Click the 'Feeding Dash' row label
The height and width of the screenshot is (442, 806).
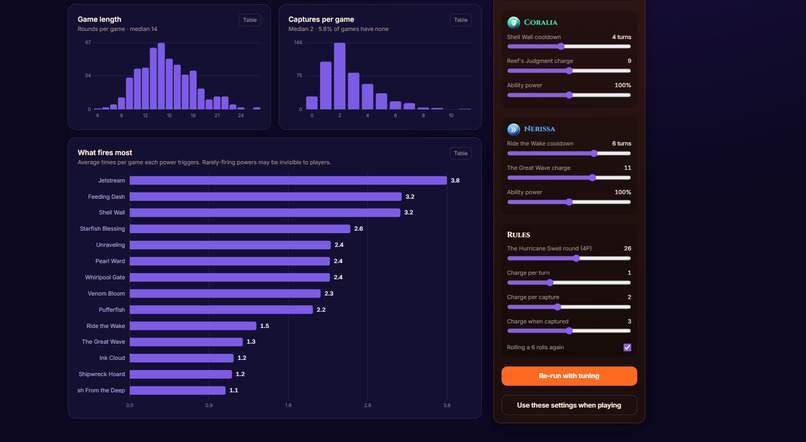click(x=106, y=196)
